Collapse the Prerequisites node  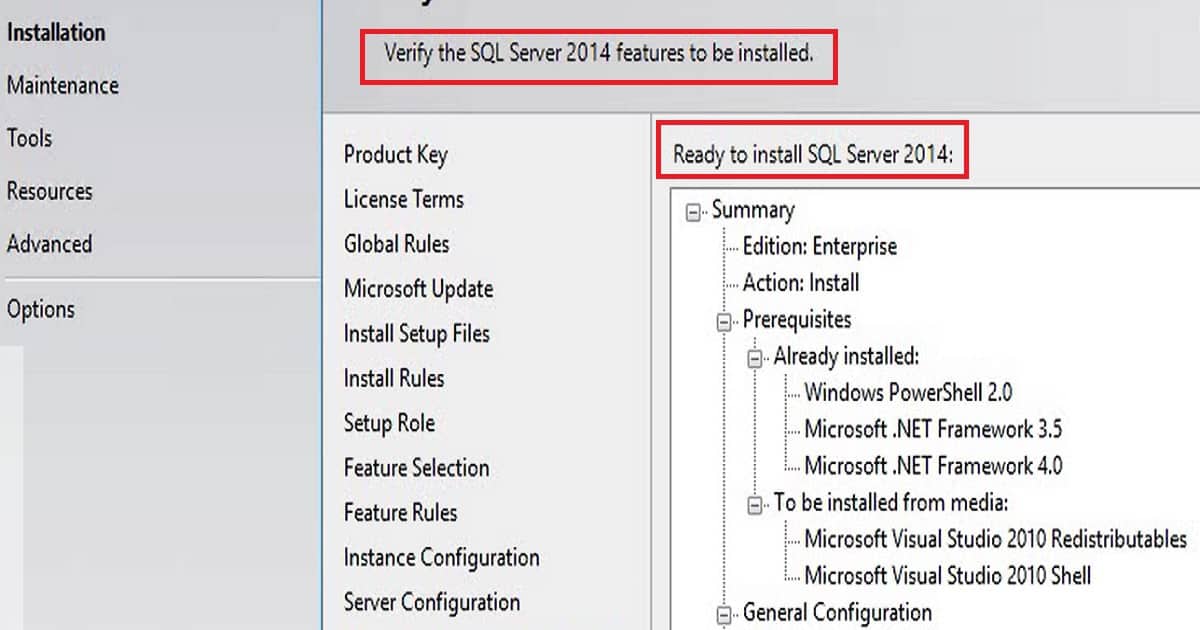(724, 322)
